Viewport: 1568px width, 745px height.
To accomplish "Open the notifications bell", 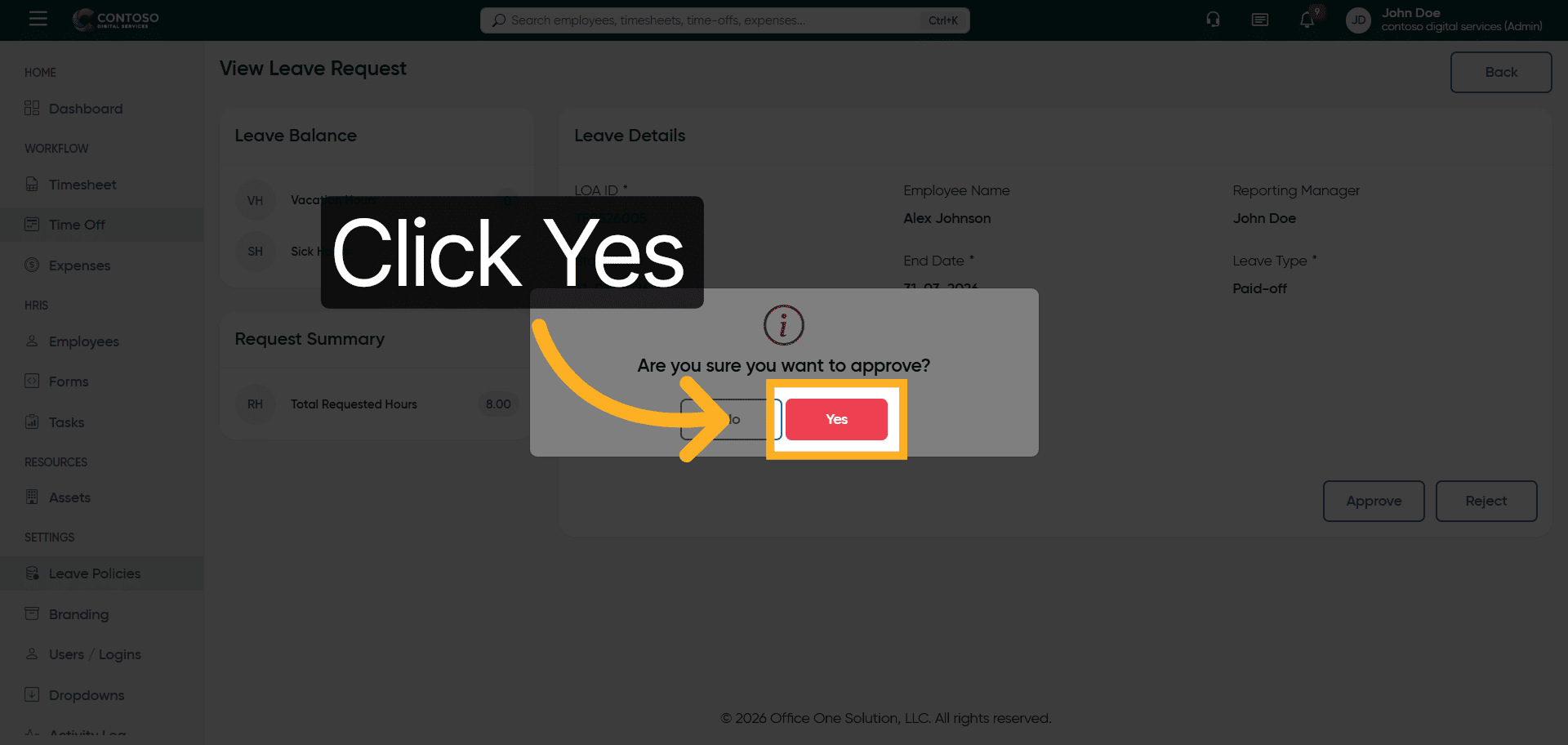I will click(x=1307, y=20).
